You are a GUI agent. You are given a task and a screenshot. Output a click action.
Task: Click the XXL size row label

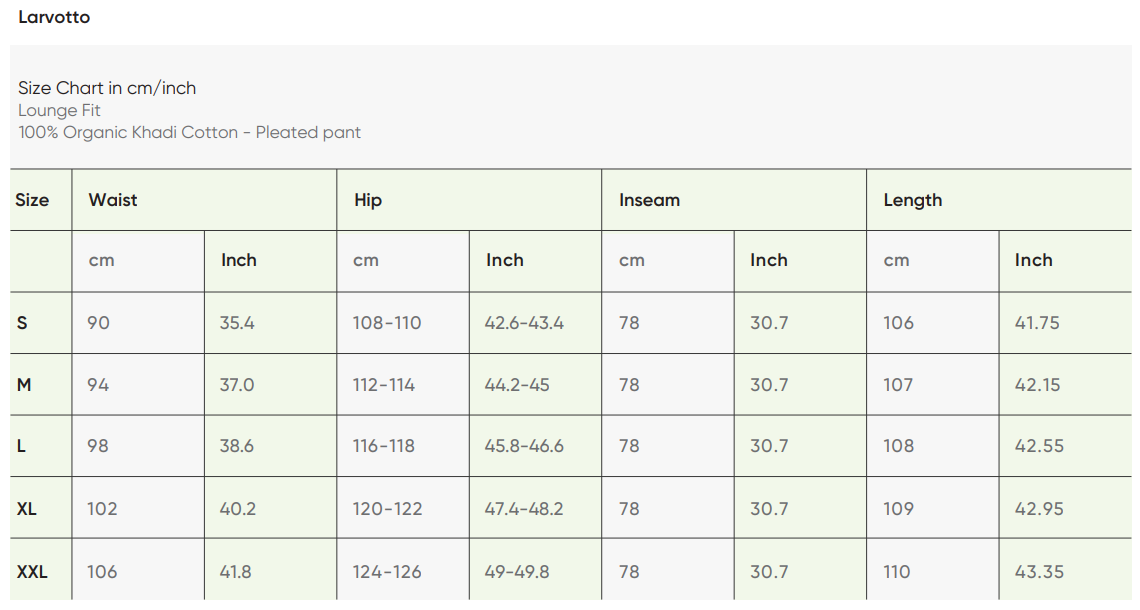[x=32, y=572]
